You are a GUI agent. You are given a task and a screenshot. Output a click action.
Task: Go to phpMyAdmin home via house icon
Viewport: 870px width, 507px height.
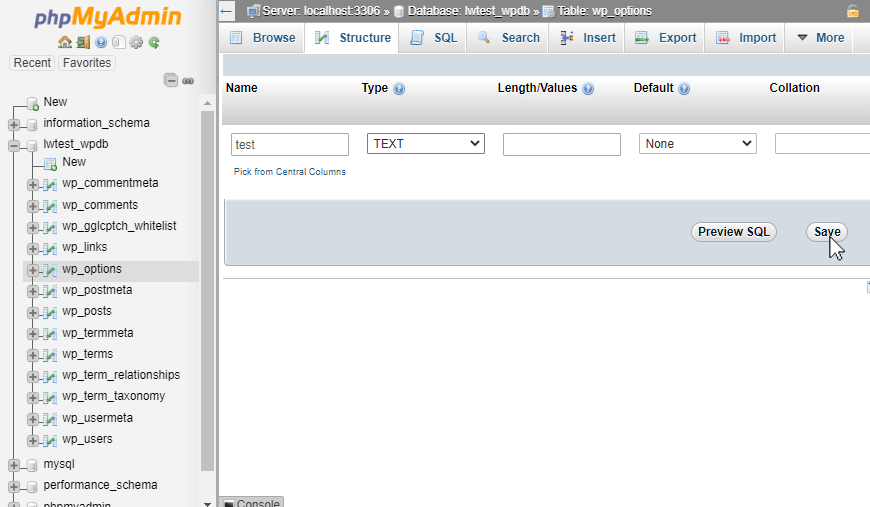click(65, 42)
